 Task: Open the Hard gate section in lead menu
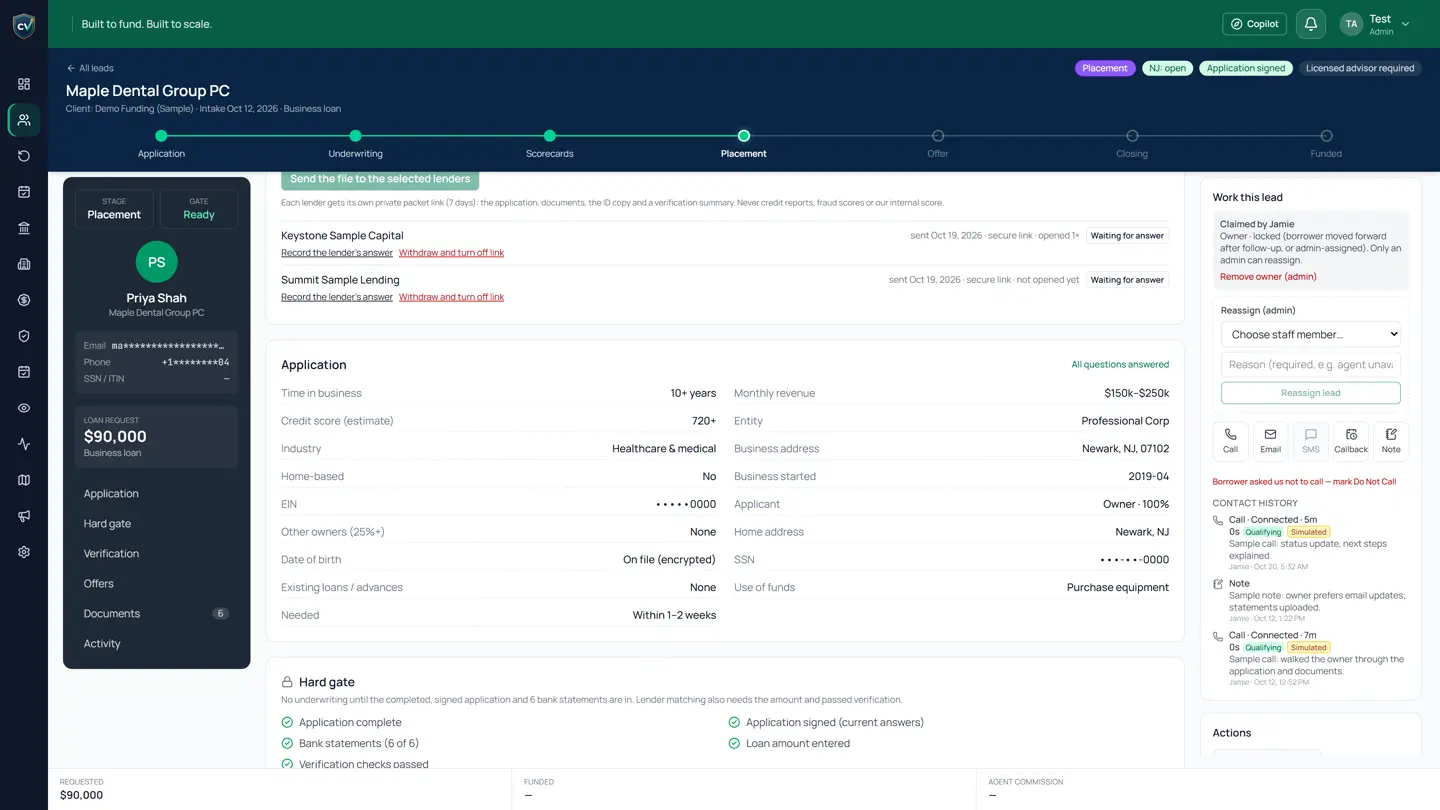coord(107,524)
